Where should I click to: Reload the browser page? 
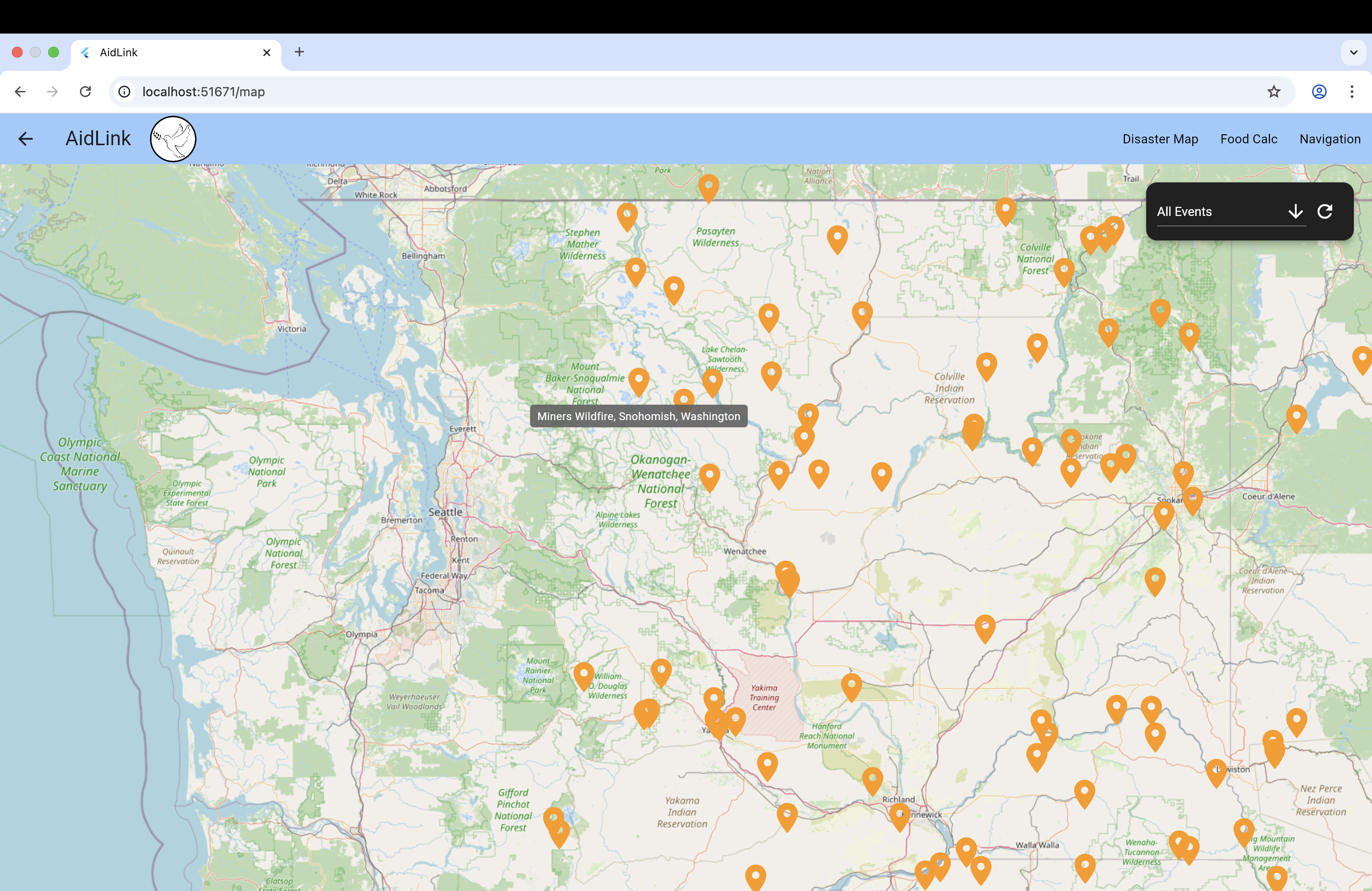pos(85,92)
